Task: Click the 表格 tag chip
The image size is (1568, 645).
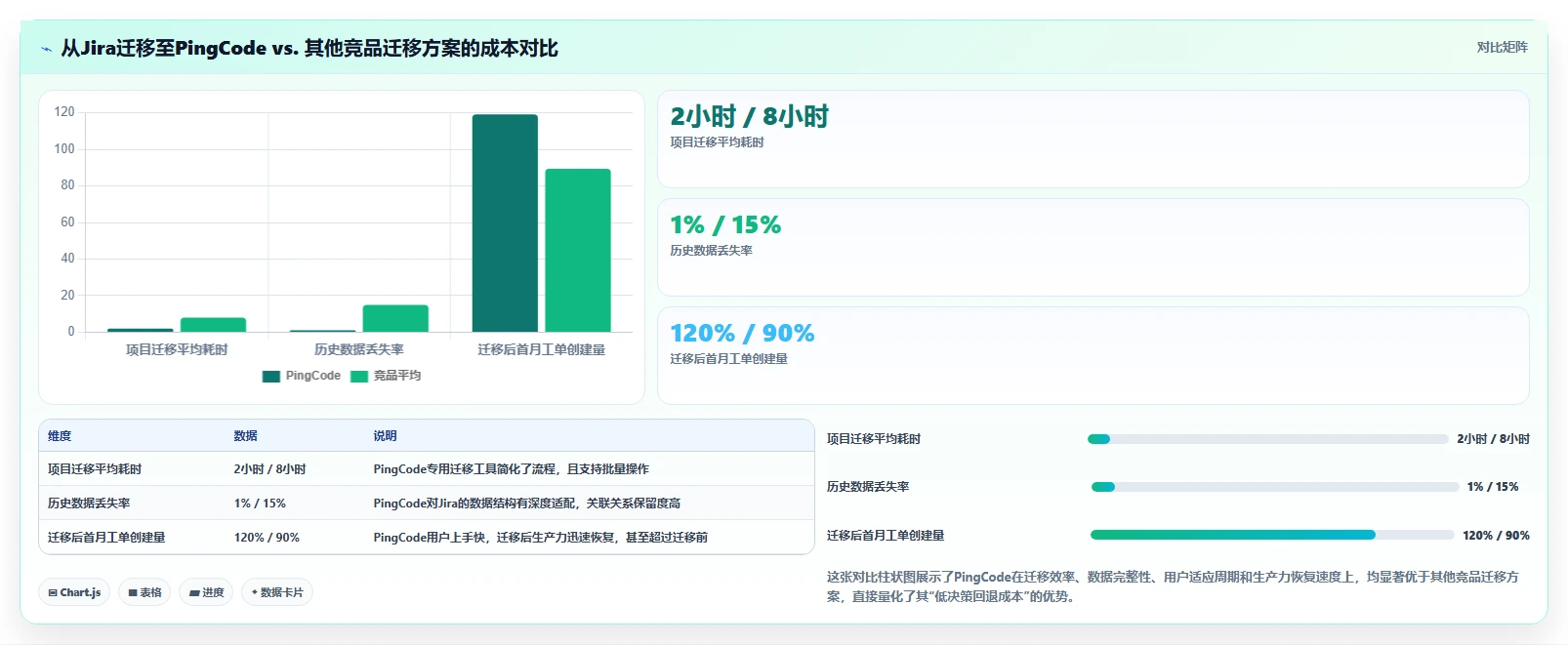Action: (144, 592)
